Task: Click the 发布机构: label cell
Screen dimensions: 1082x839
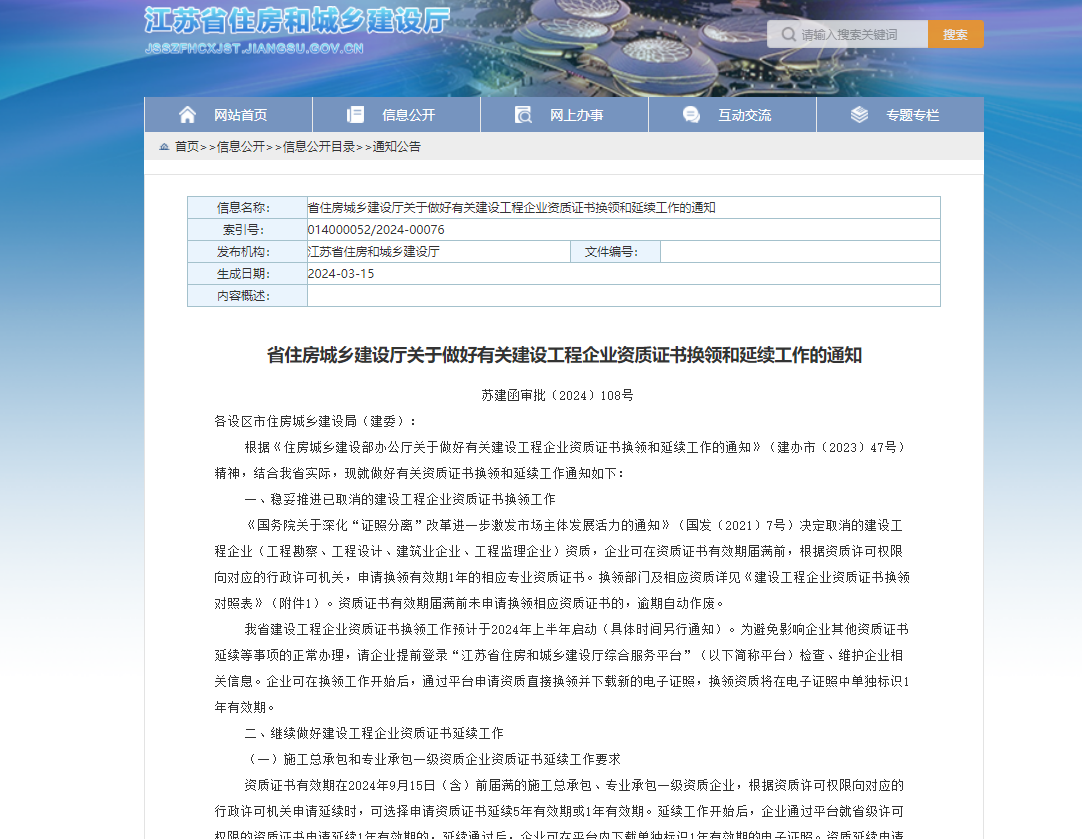Action: point(247,252)
